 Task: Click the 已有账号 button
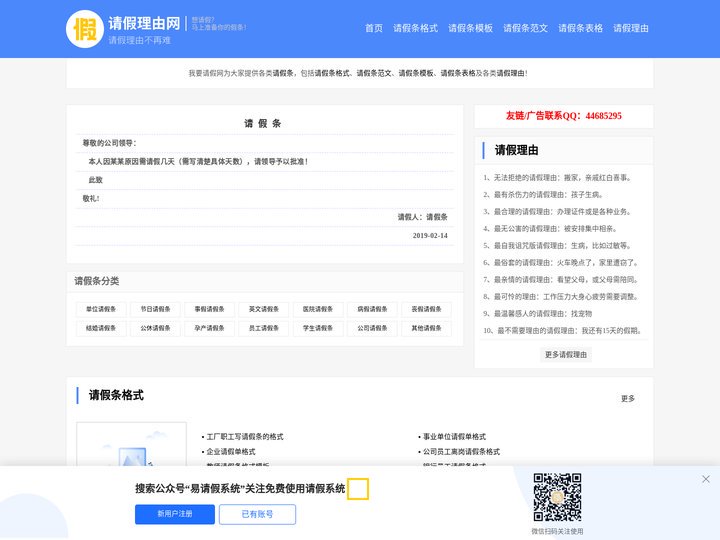pyautogui.click(x=258, y=514)
